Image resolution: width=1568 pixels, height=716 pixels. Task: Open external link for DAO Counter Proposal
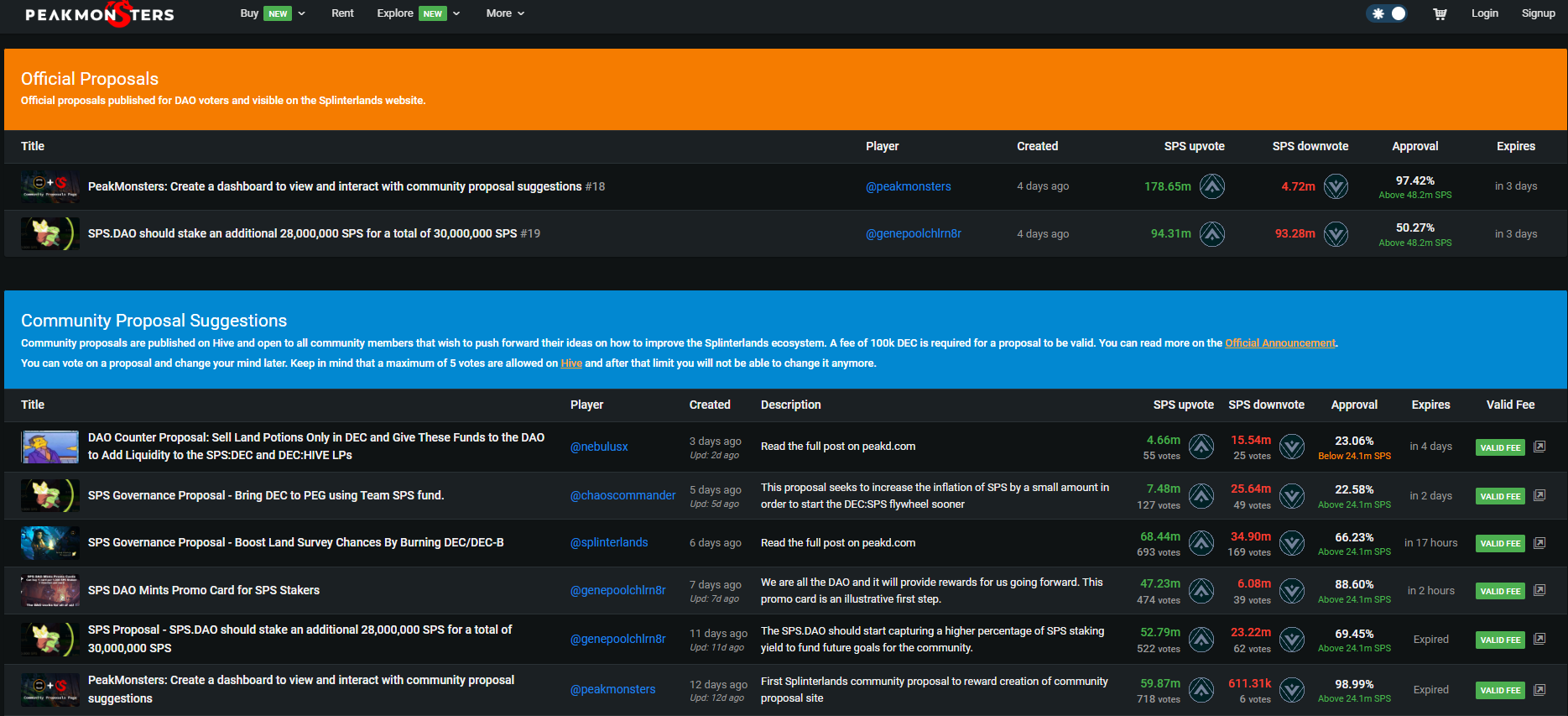point(1539,447)
